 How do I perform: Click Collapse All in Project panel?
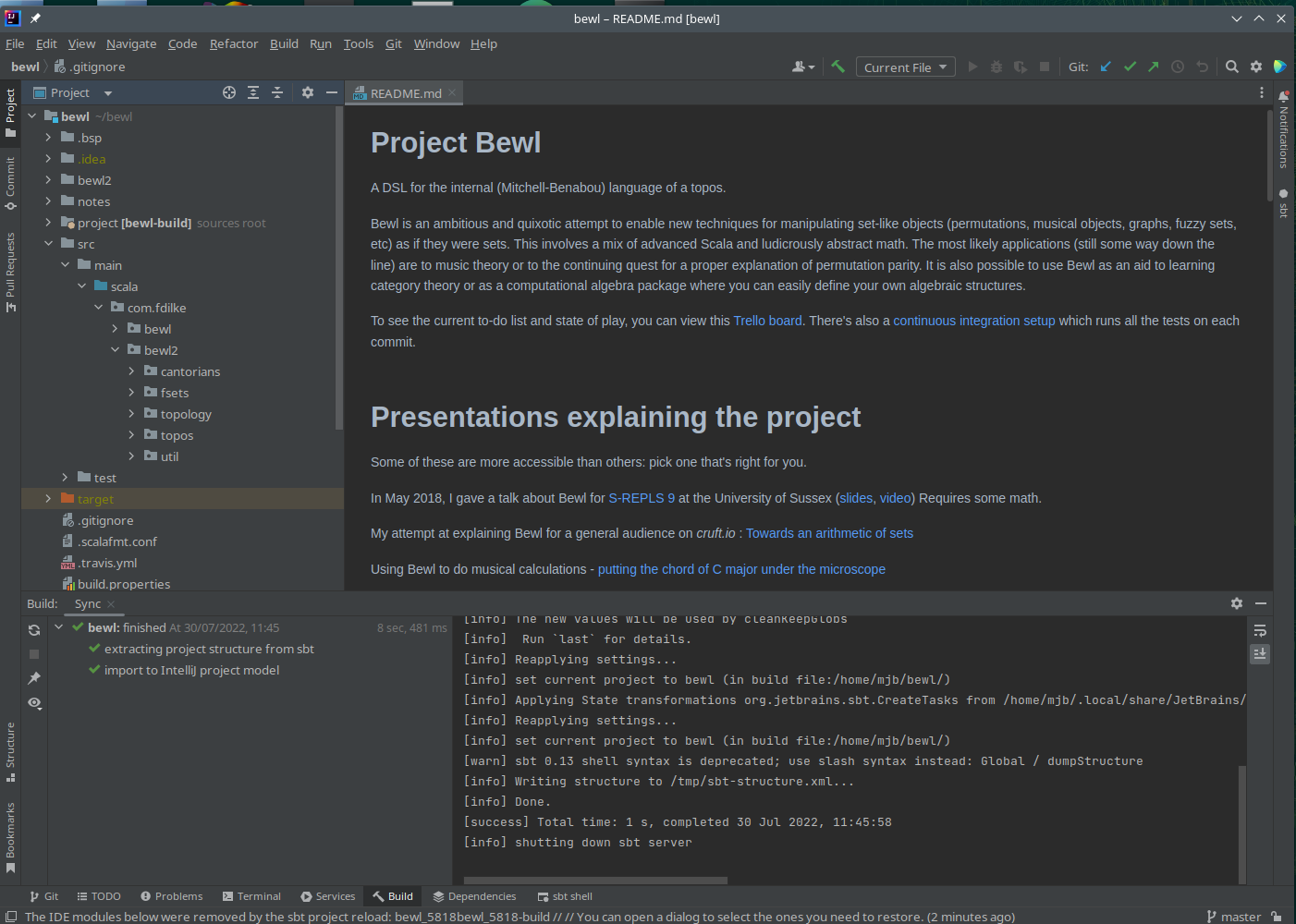coord(277,92)
